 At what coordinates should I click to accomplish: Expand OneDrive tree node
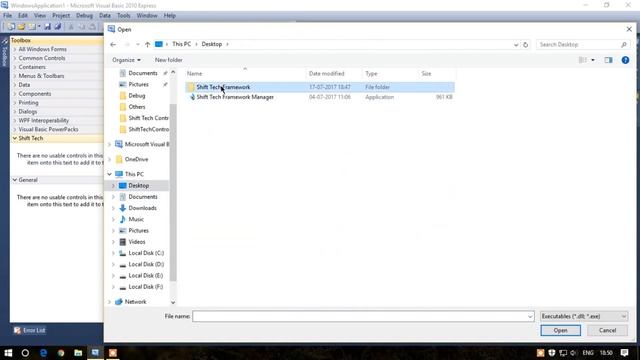[109, 159]
